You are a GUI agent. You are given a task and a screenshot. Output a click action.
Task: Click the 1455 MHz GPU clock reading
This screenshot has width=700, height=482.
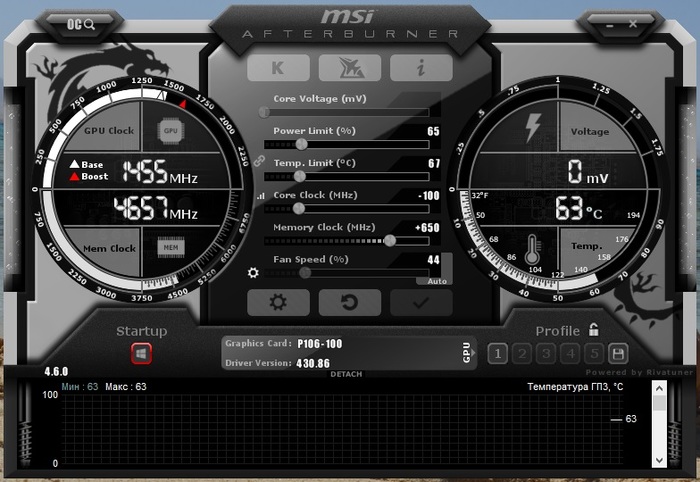pos(160,172)
